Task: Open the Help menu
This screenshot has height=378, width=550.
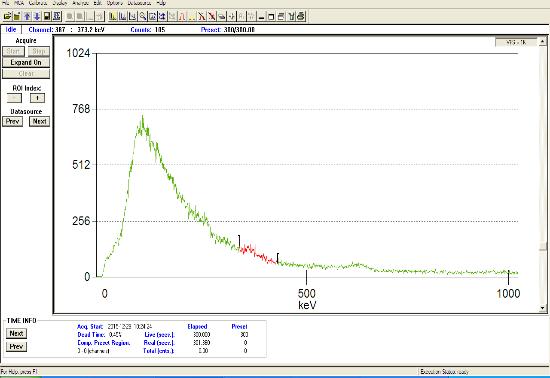Action: (161, 3)
